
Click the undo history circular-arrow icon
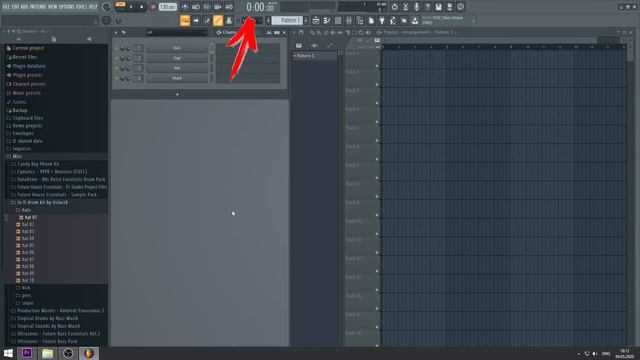pos(394,7)
